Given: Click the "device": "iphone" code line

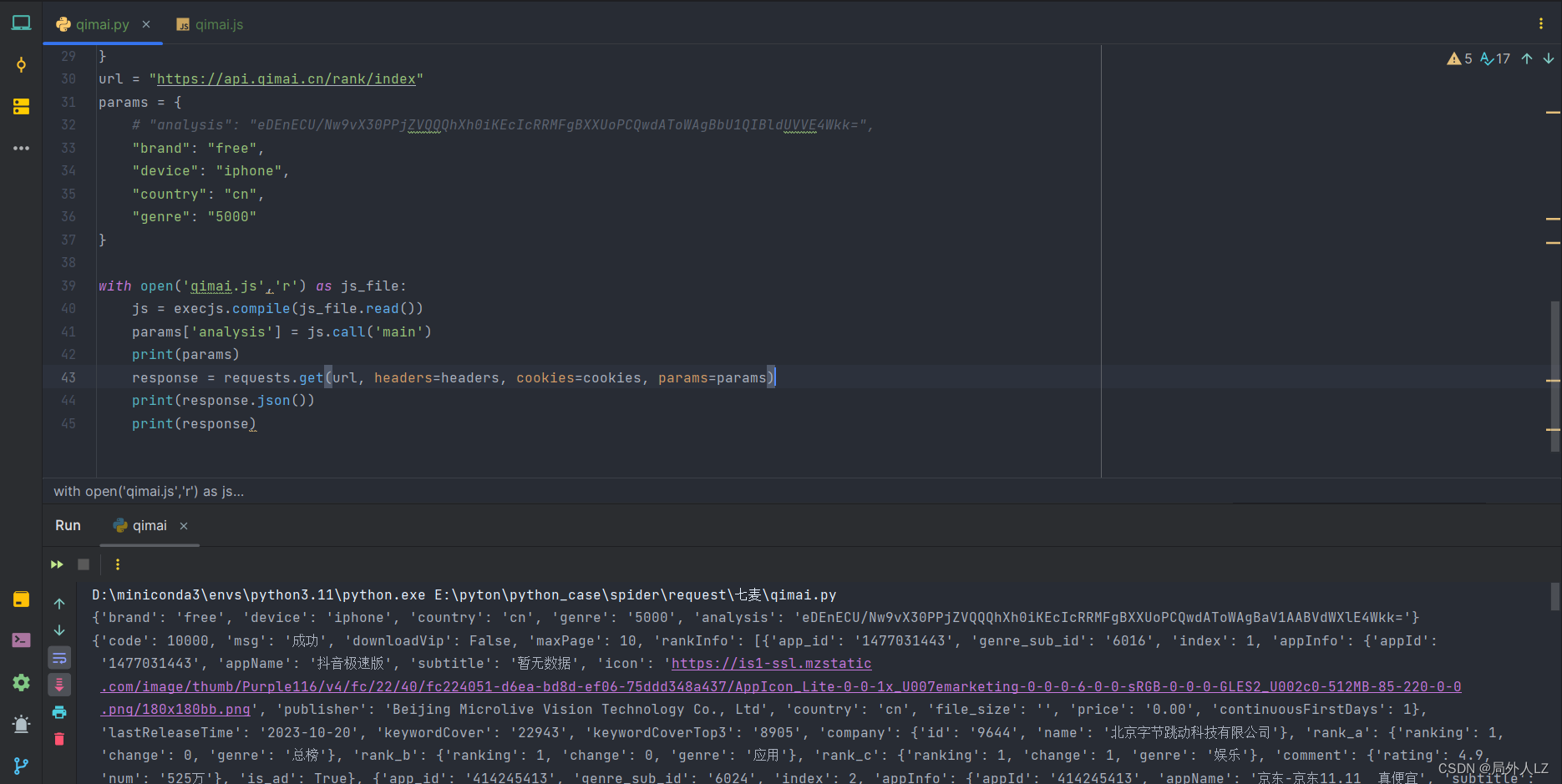Looking at the screenshot, I should (210, 170).
